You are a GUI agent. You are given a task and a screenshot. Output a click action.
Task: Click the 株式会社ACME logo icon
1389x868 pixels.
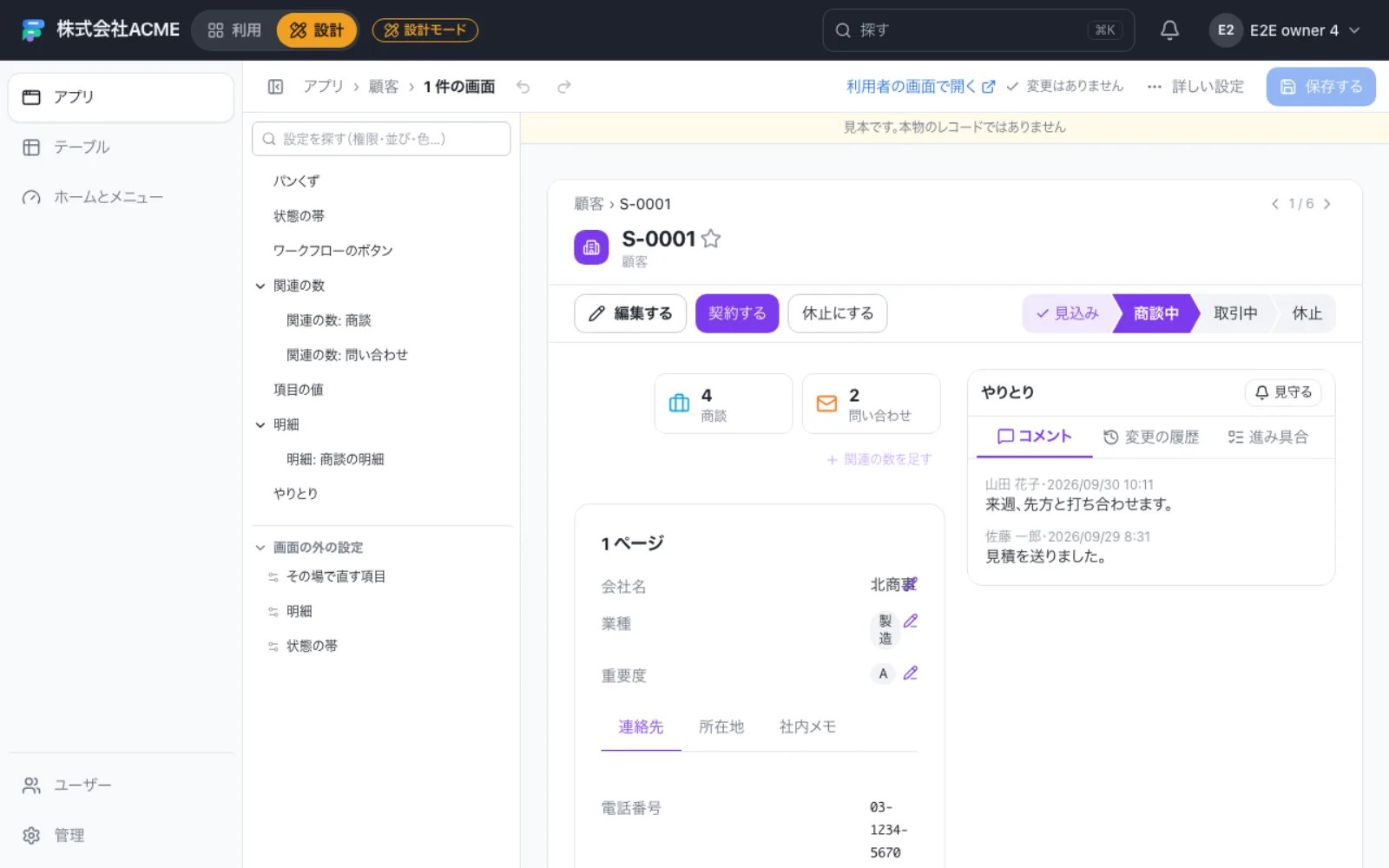point(33,30)
